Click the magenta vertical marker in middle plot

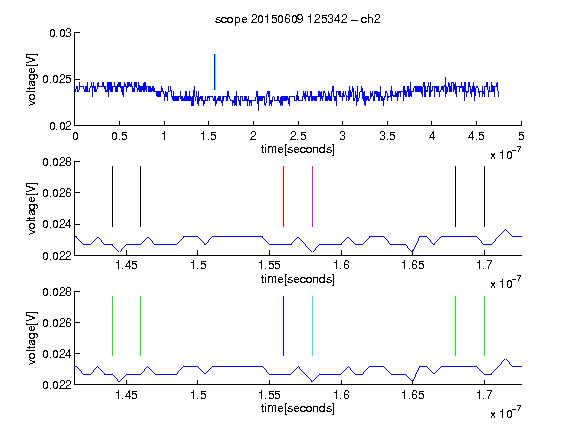tap(312, 197)
